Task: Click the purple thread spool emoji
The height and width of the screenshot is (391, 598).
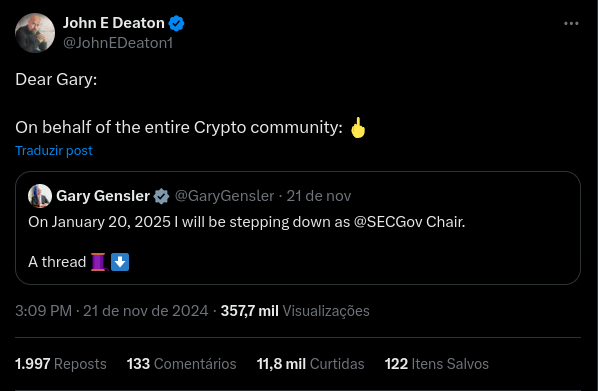Action: pyautogui.click(x=99, y=262)
